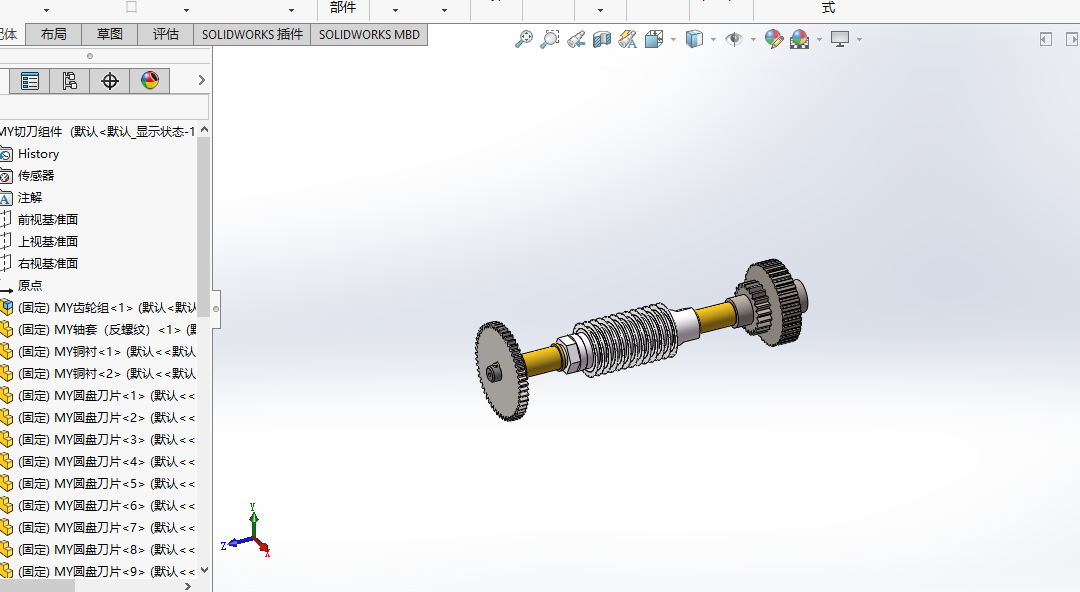Open View Orientation dropdown arrow
The image size is (1080, 592).
click(x=673, y=39)
